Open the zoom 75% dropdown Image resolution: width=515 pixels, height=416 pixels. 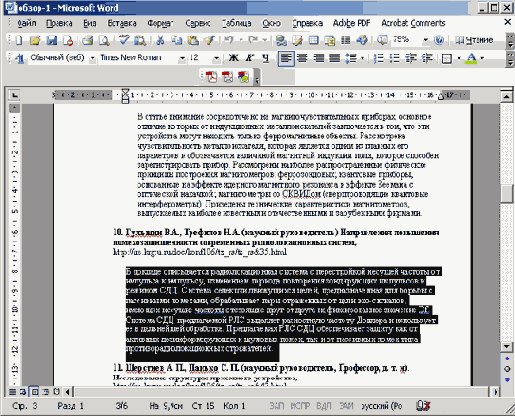point(426,40)
